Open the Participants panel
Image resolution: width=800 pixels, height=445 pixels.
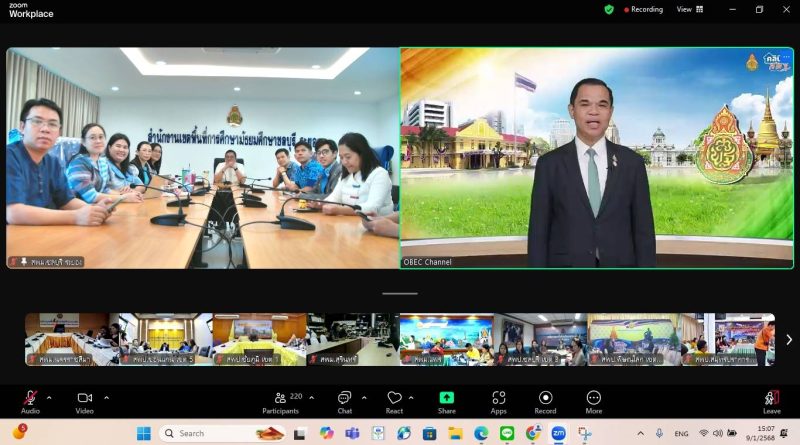[x=280, y=398]
